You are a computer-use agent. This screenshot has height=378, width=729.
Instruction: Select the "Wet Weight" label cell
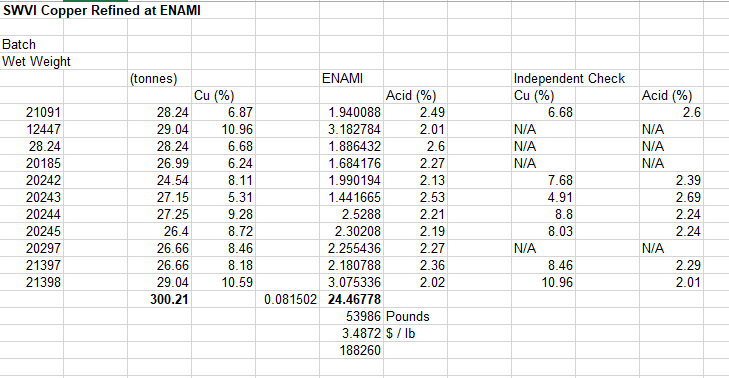tap(36, 61)
